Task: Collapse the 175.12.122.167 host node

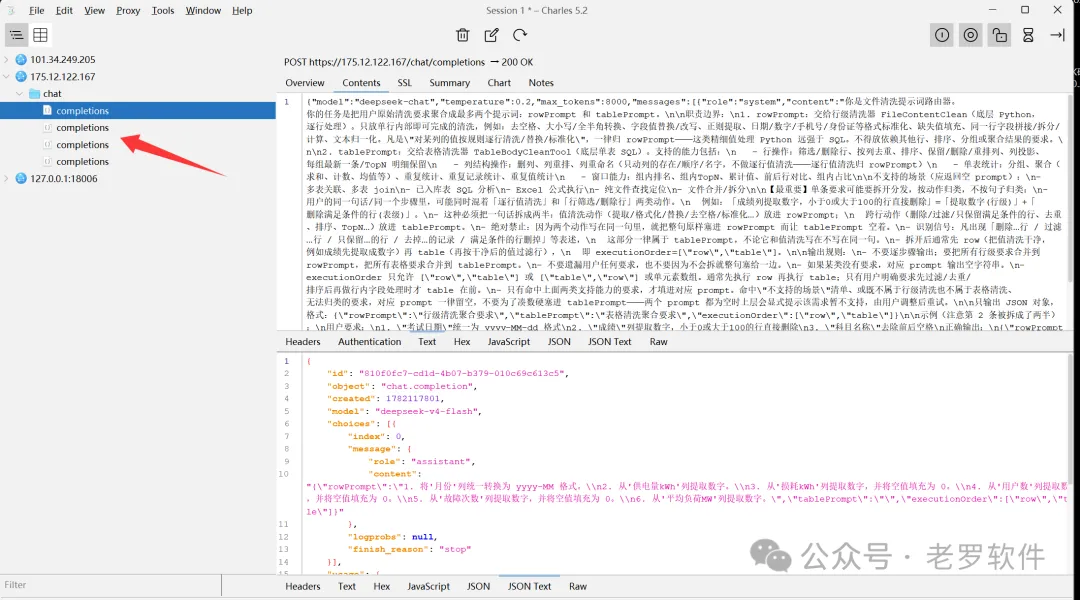Action: tap(7, 76)
